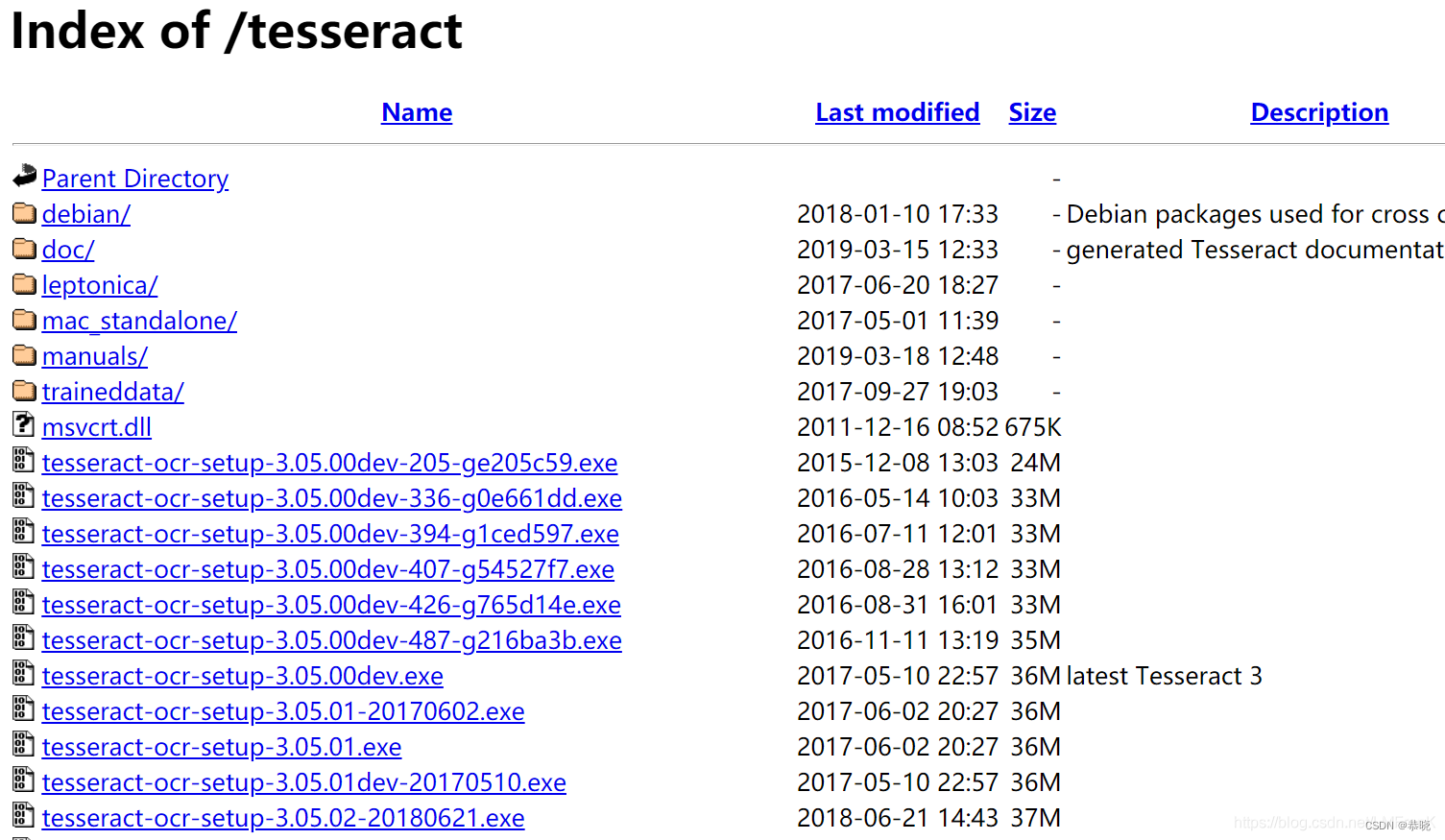Sort listing by Size column
Viewport: 1445px width, 840px height.
1032,112
